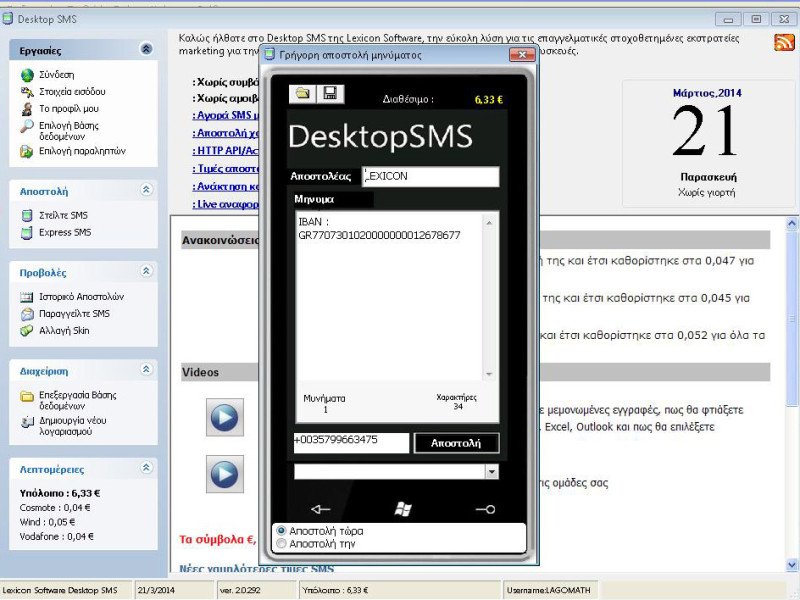The height and width of the screenshot is (600, 800).
Task: Click main window scroll up arrow
Action: point(792,223)
